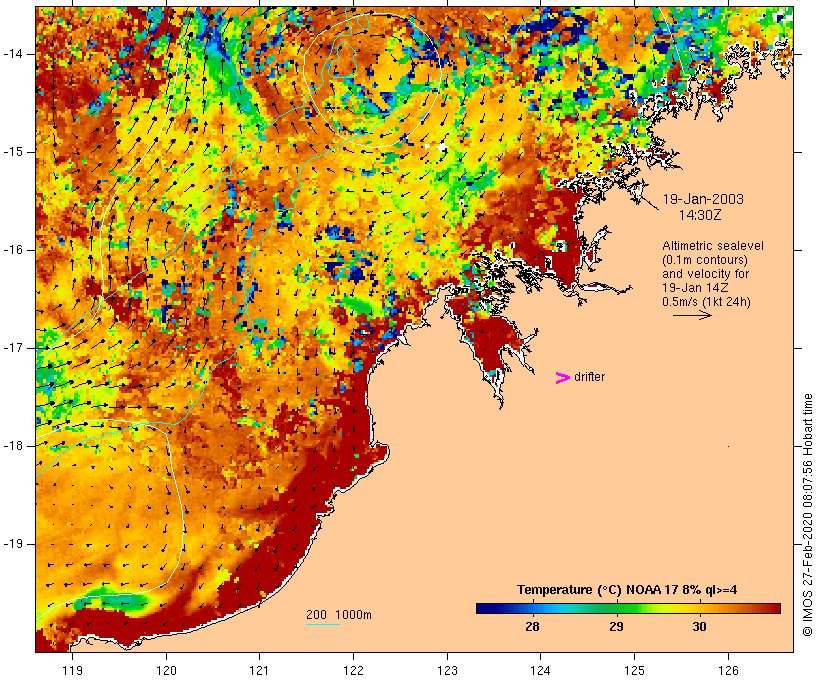
Task: Click the 'Altimetric sealevel' legend text
Action: (706, 246)
